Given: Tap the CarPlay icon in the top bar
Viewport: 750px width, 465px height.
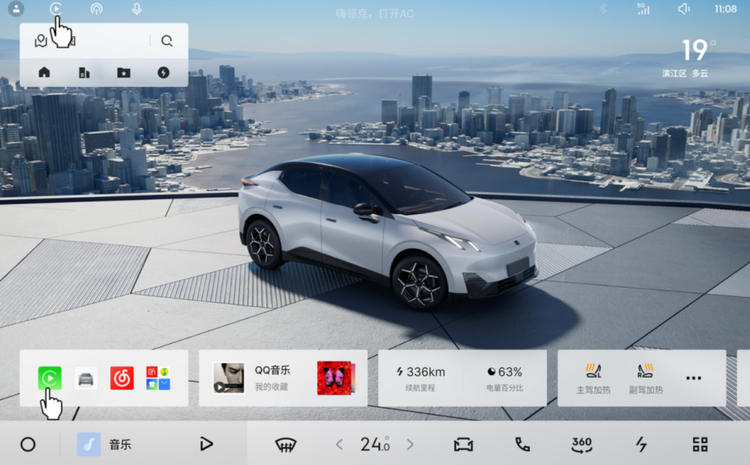Looking at the screenshot, I should coord(56,9).
